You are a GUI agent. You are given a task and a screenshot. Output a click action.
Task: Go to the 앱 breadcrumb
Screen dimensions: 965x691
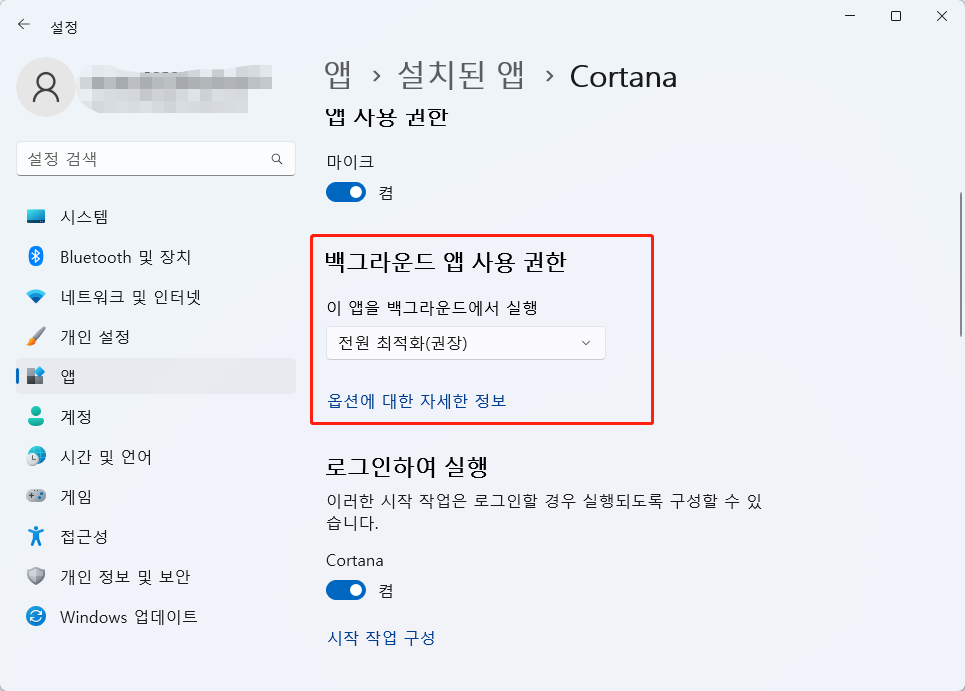338,76
